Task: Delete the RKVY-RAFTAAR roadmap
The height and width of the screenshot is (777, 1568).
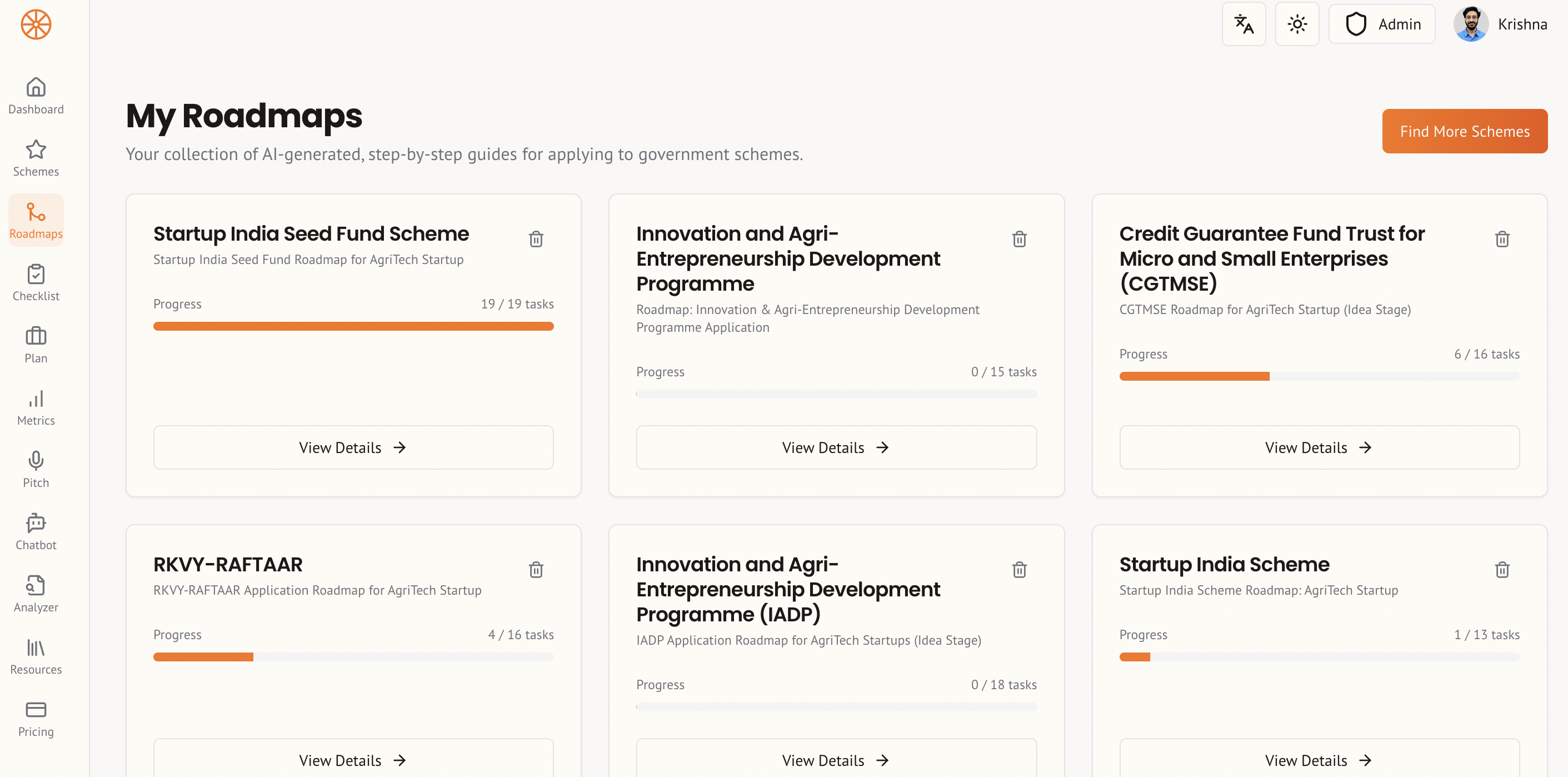Action: [536, 569]
